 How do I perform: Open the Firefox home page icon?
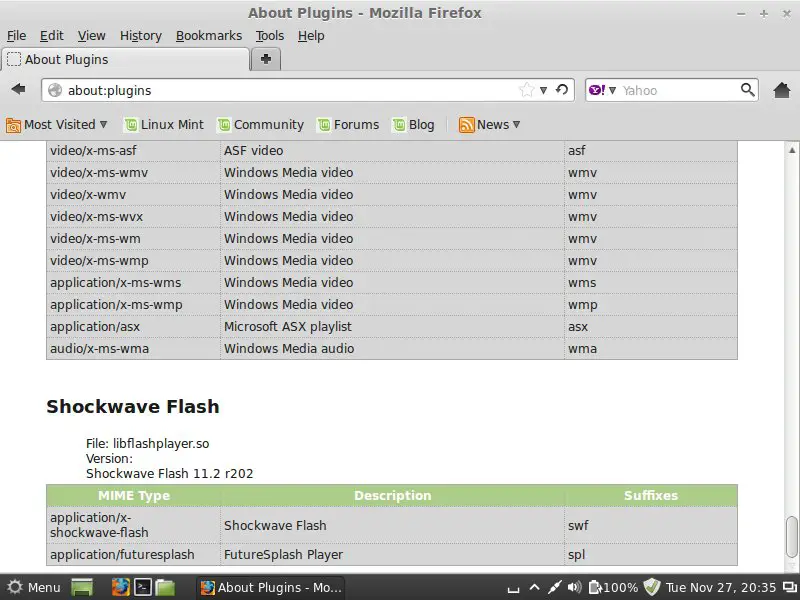(x=782, y=90)
